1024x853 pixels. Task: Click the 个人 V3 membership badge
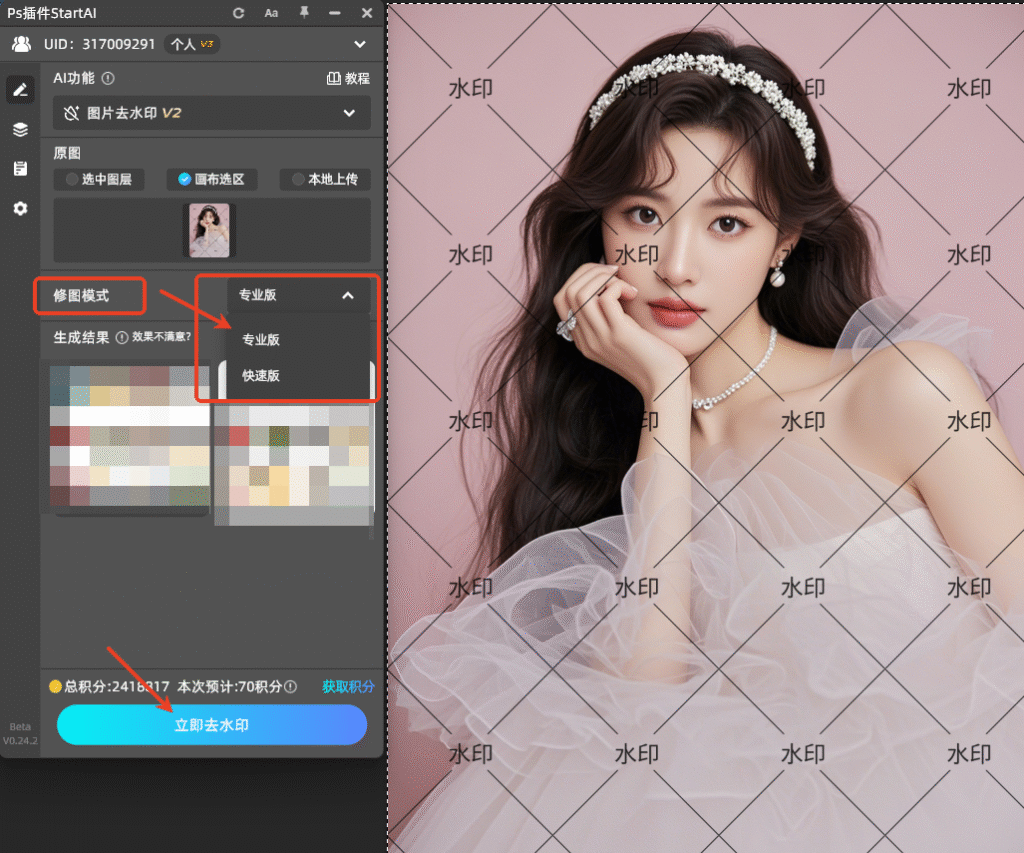[x=192, y=44]
